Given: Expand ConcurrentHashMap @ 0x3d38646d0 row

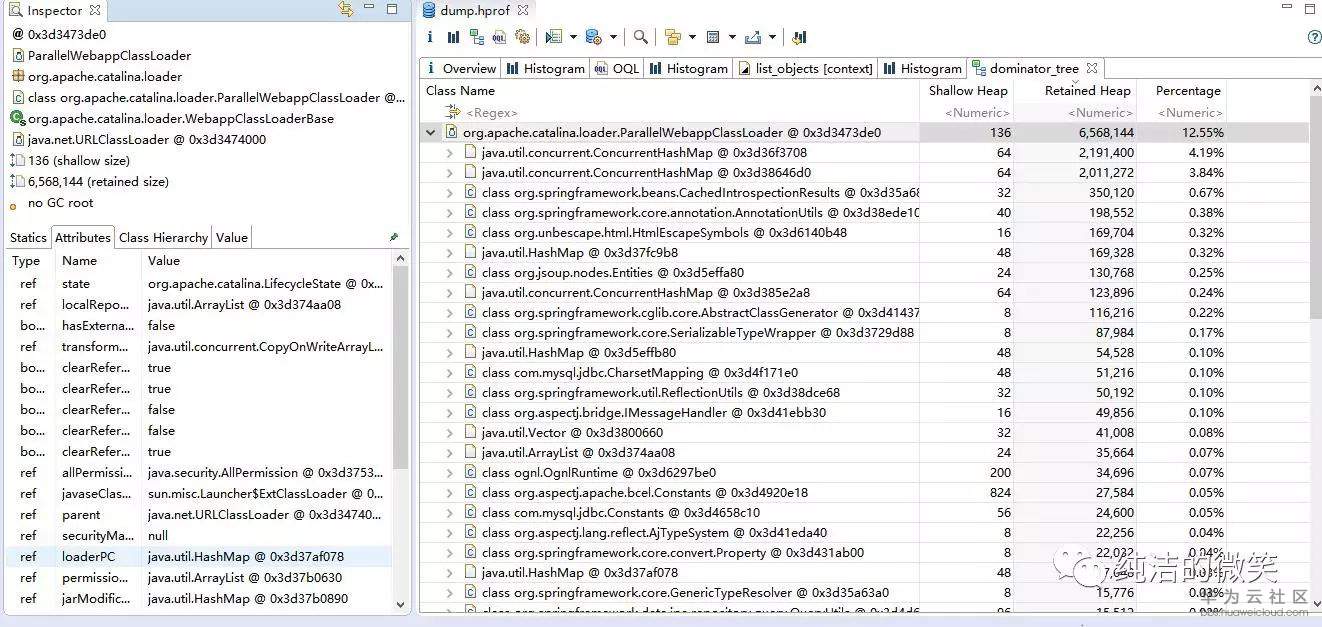Looking at the screenshot, I should coord(450,172).
